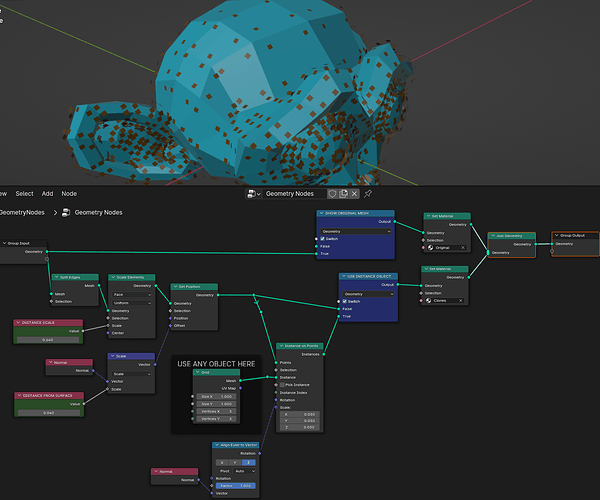Click the Value output socket of INSTANCE SCALE
Screen dimensions: 600x500
(x=83, y=331)
